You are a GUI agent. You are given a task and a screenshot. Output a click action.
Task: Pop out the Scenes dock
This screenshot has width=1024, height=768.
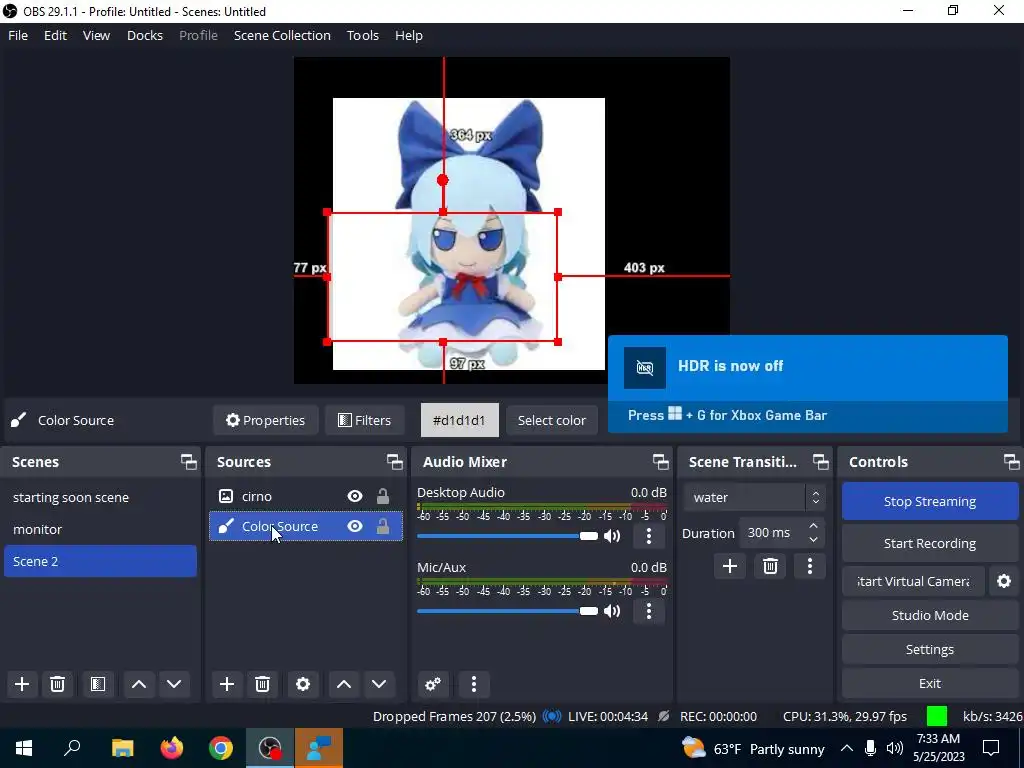point(189,462)
